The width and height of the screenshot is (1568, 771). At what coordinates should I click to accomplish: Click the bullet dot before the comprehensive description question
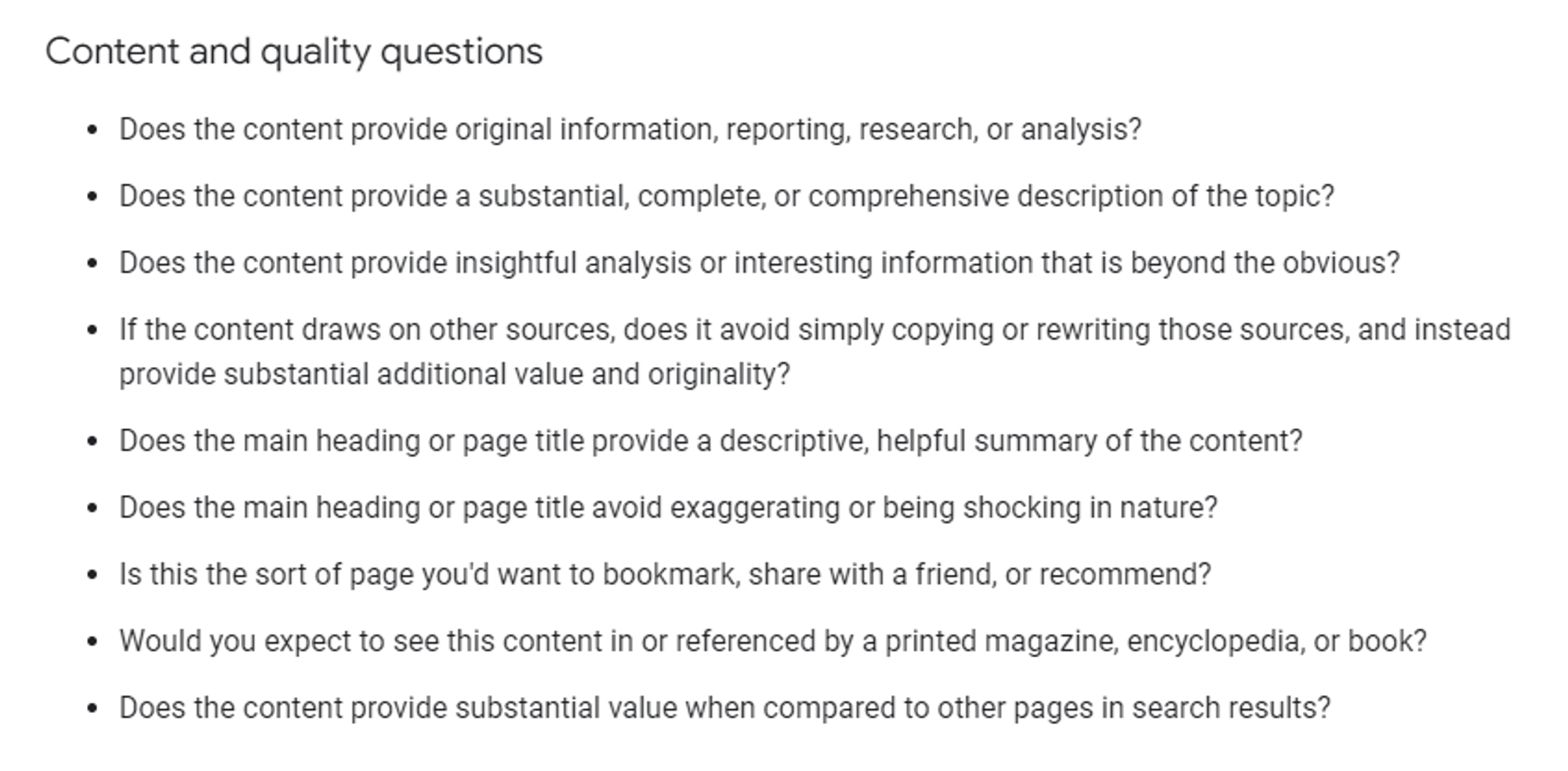point(93,196)
